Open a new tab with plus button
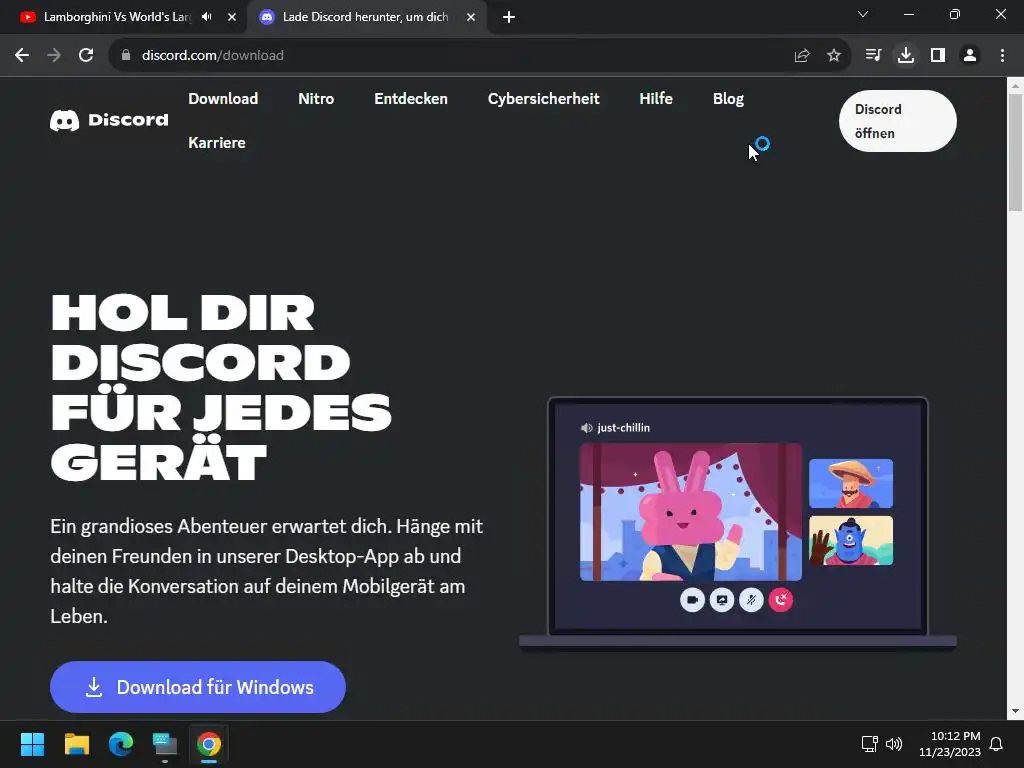Screen dimensions: 1024x768 509,17
